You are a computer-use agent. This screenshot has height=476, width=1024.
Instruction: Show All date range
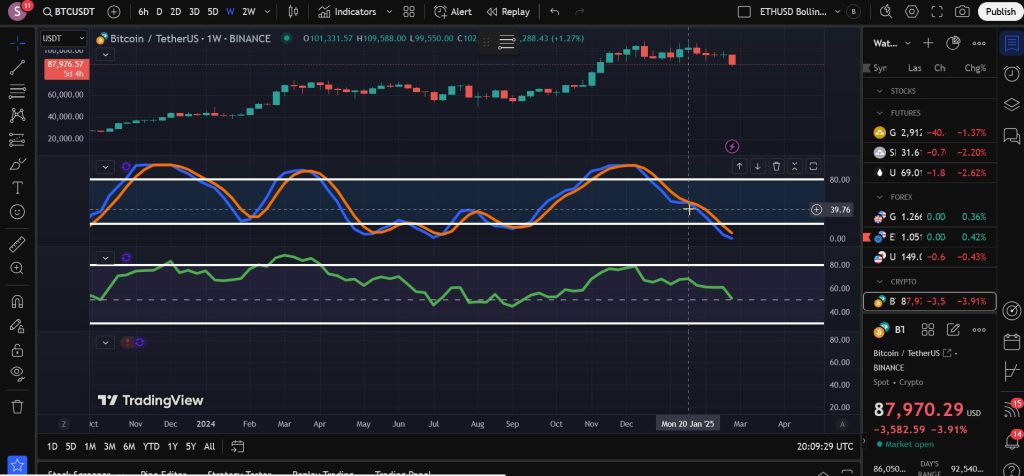209,447
